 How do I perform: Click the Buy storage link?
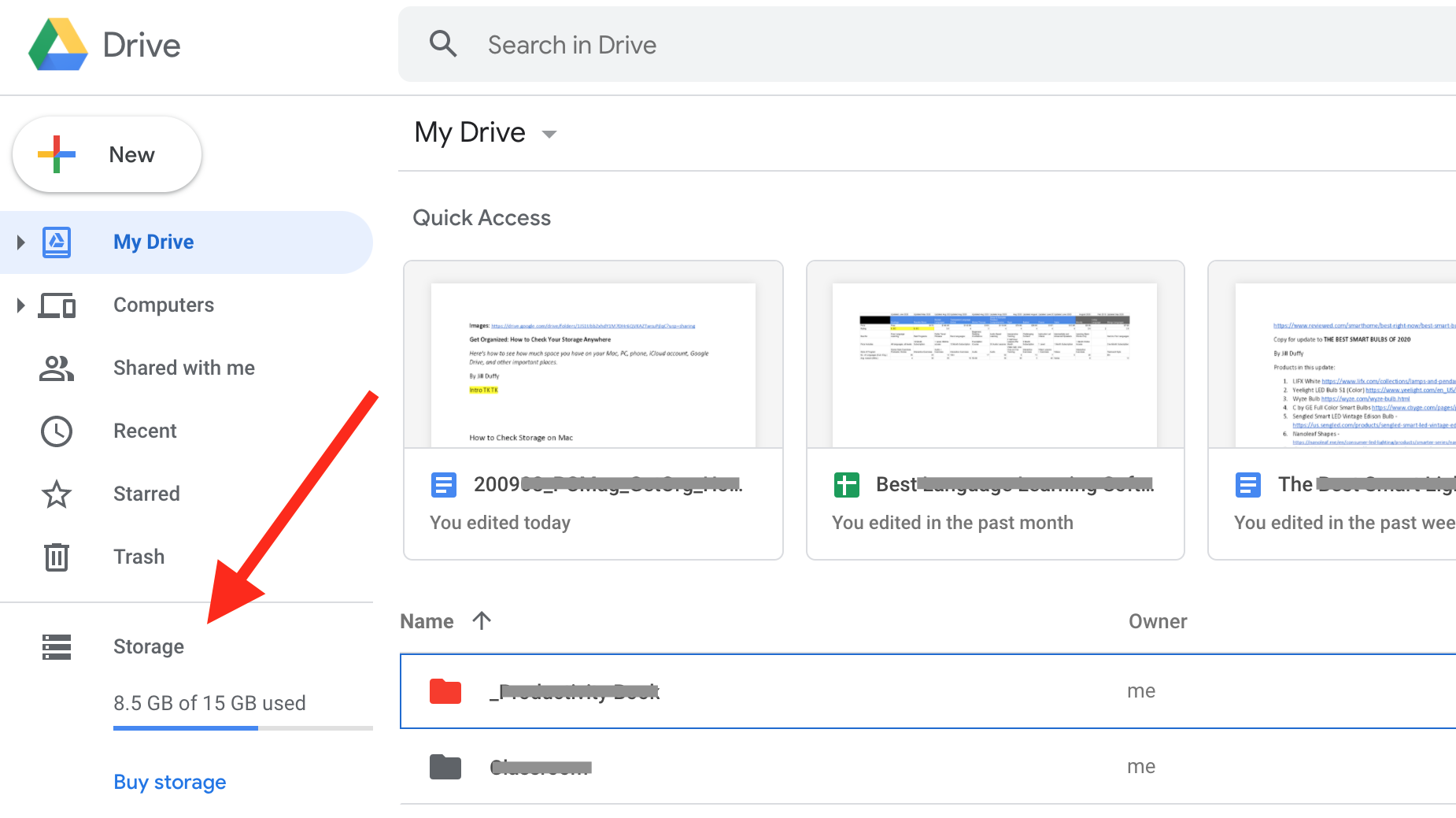click(170, 782)
